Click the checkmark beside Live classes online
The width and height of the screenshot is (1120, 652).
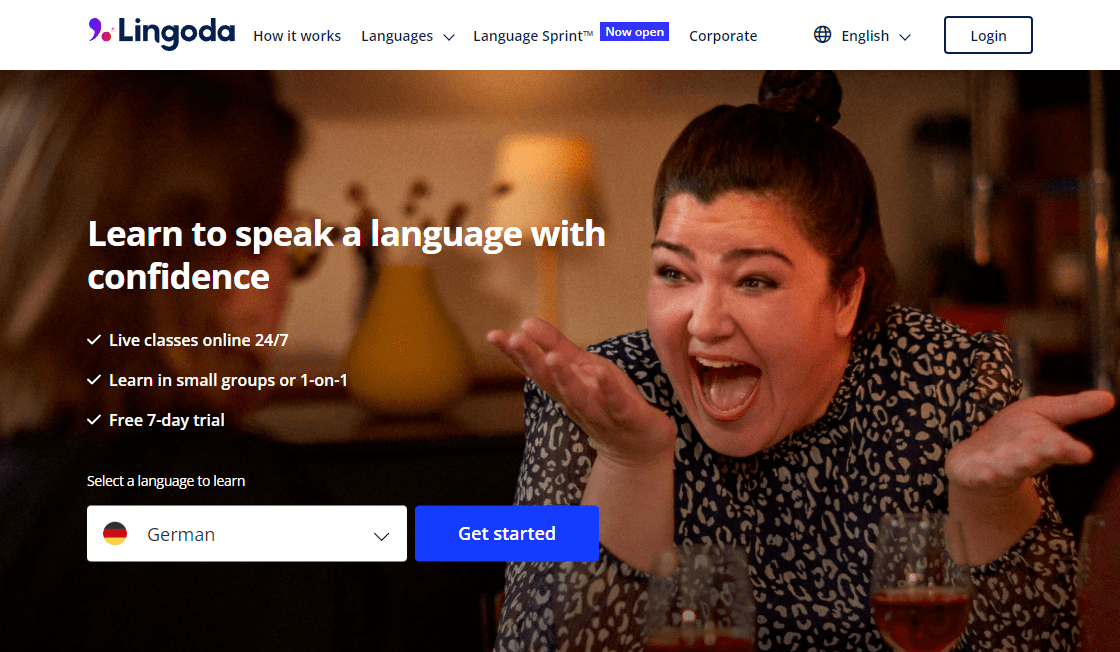[x=94, y=340]
